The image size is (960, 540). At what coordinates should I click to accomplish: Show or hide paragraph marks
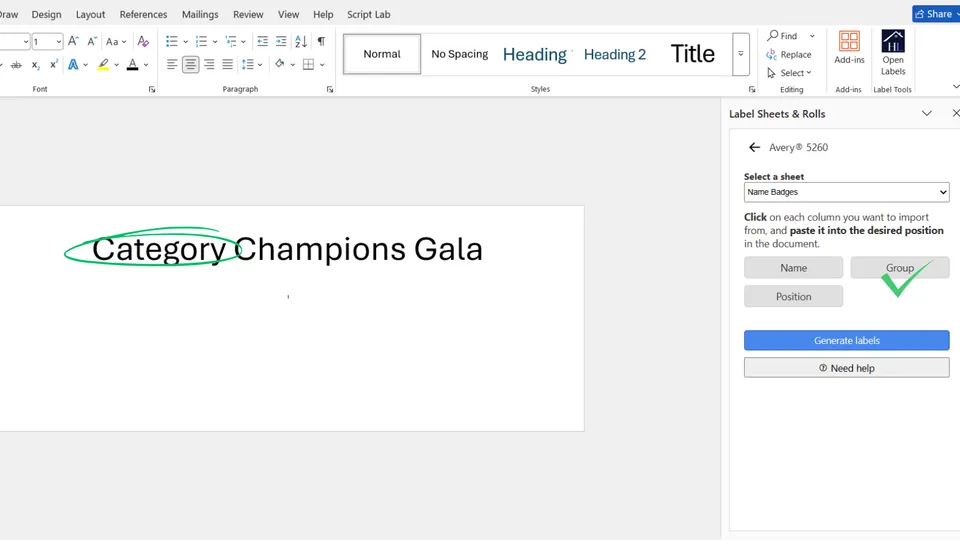tap(321, 41)
